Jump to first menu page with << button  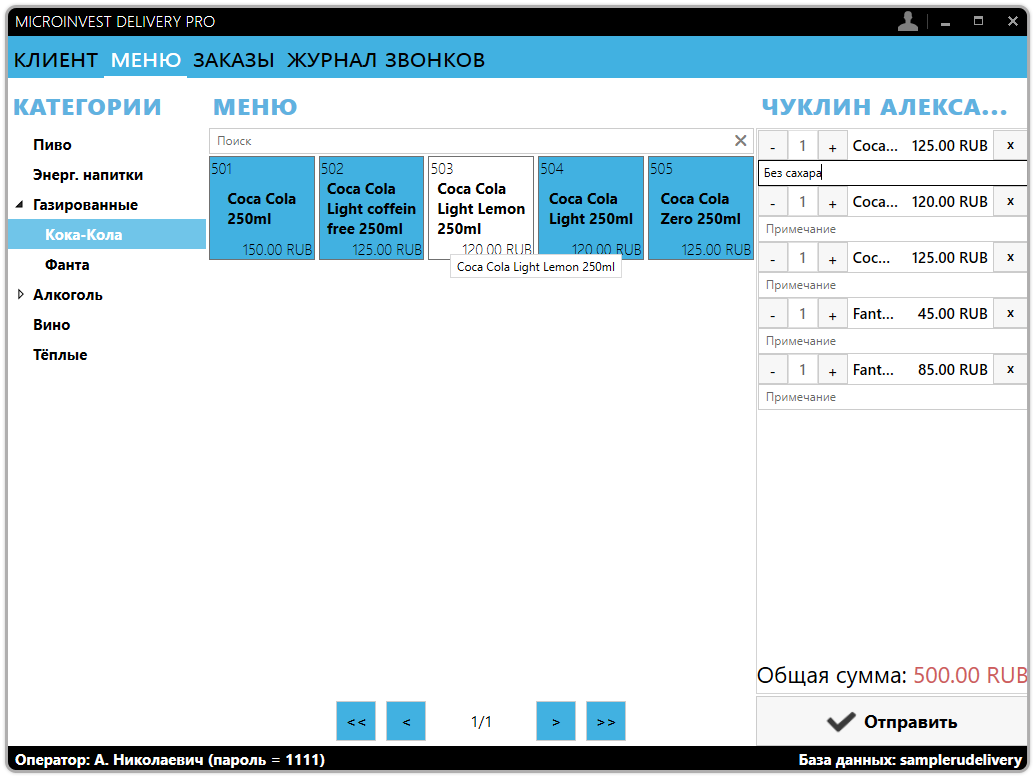[356, 721]
